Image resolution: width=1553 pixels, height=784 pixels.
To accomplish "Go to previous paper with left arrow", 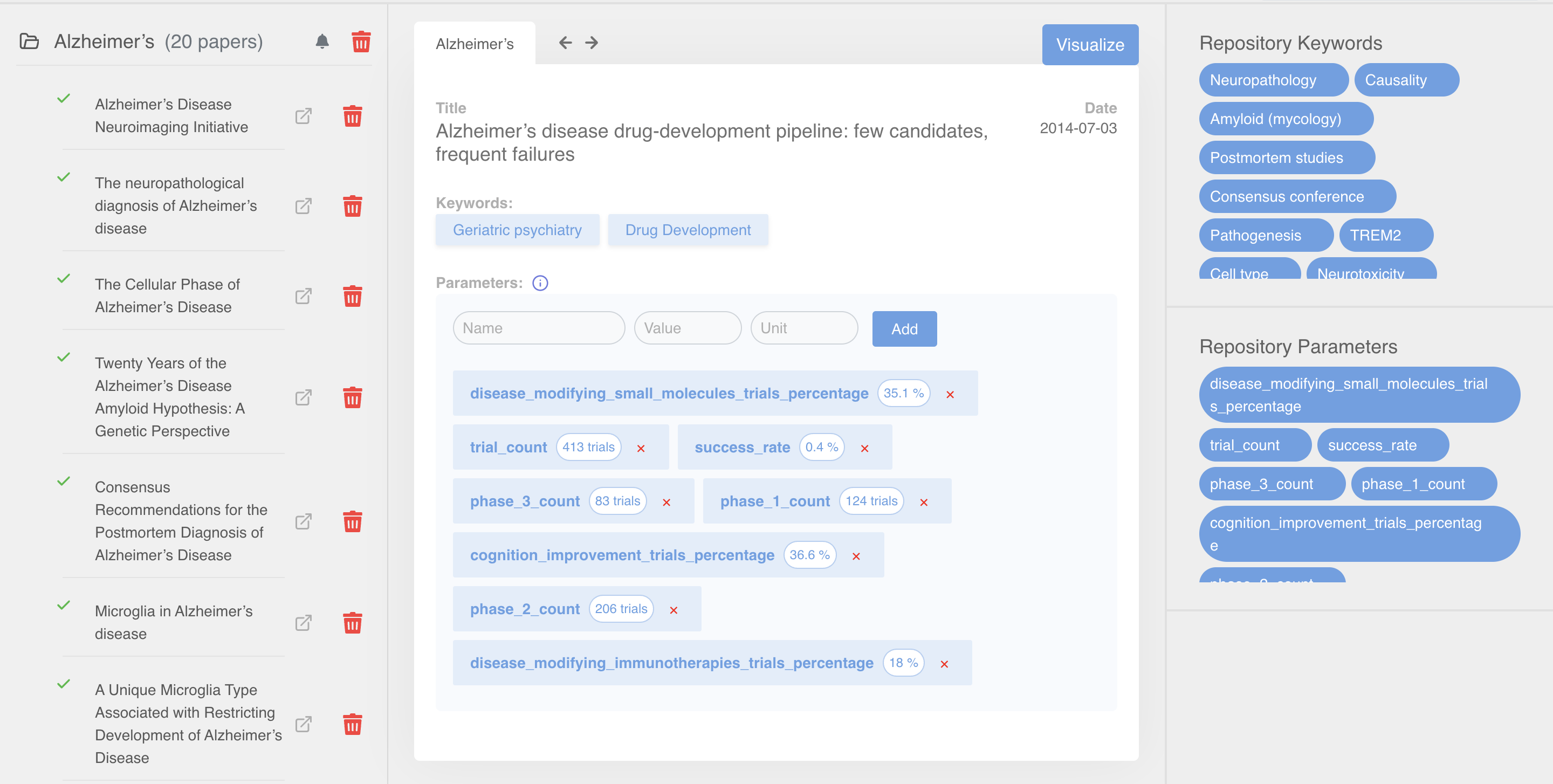I will (x=565, y=43).
